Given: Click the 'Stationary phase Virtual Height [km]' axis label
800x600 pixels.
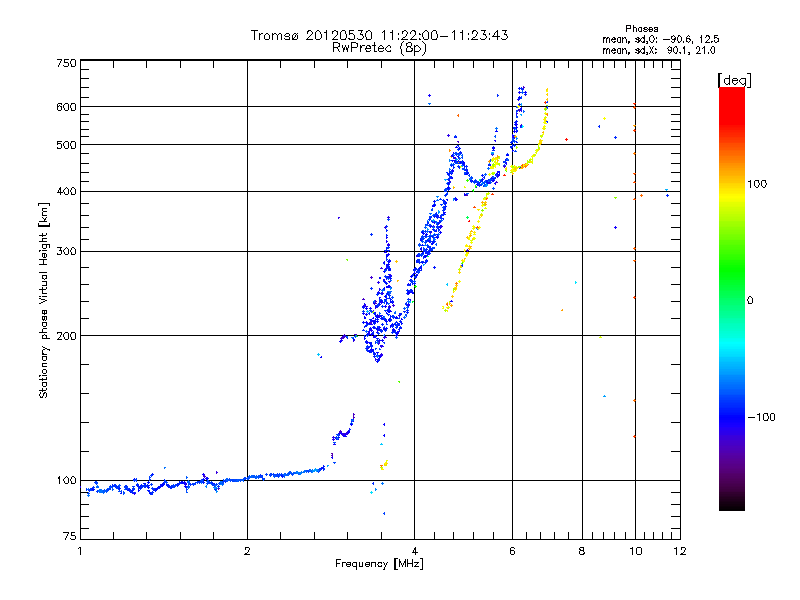Looking at the screenshot, I should click(44, 300).
